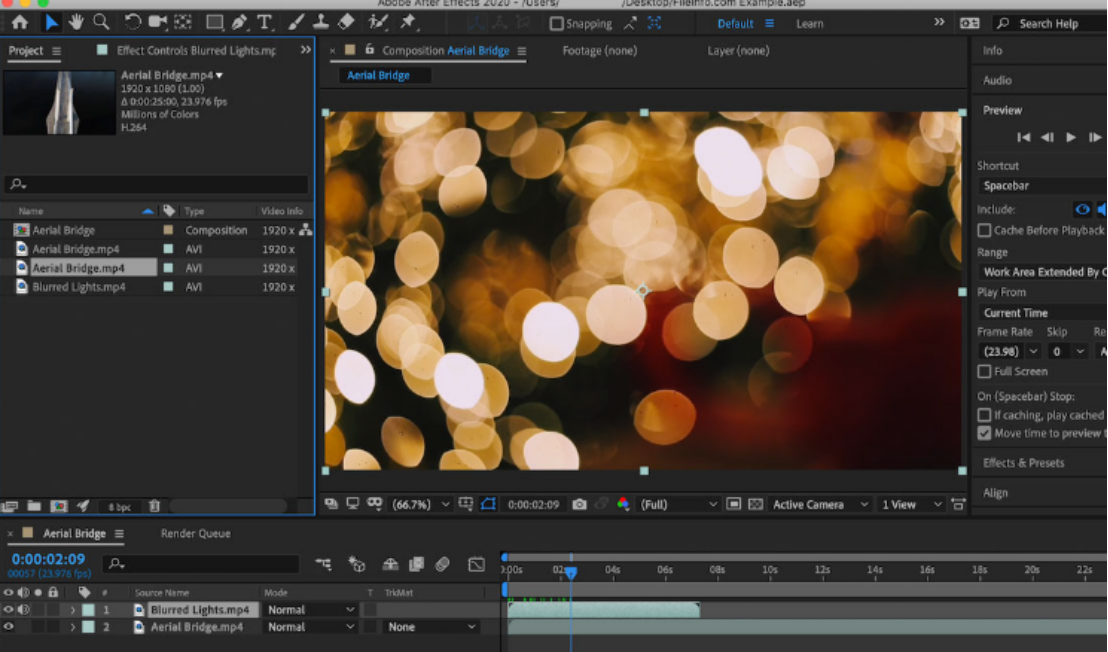Image resolution: width=1108 pixels, height=652 pixels.
Task: Select the Hand tool in the toolbar
Action: [75, 22]
